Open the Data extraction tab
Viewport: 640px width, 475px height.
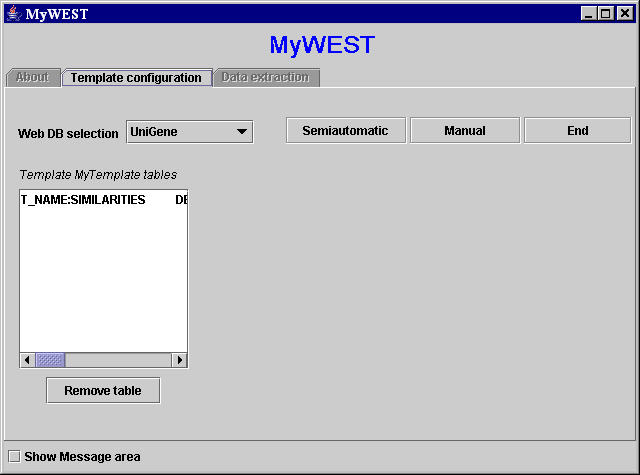[x=266, y=78]
